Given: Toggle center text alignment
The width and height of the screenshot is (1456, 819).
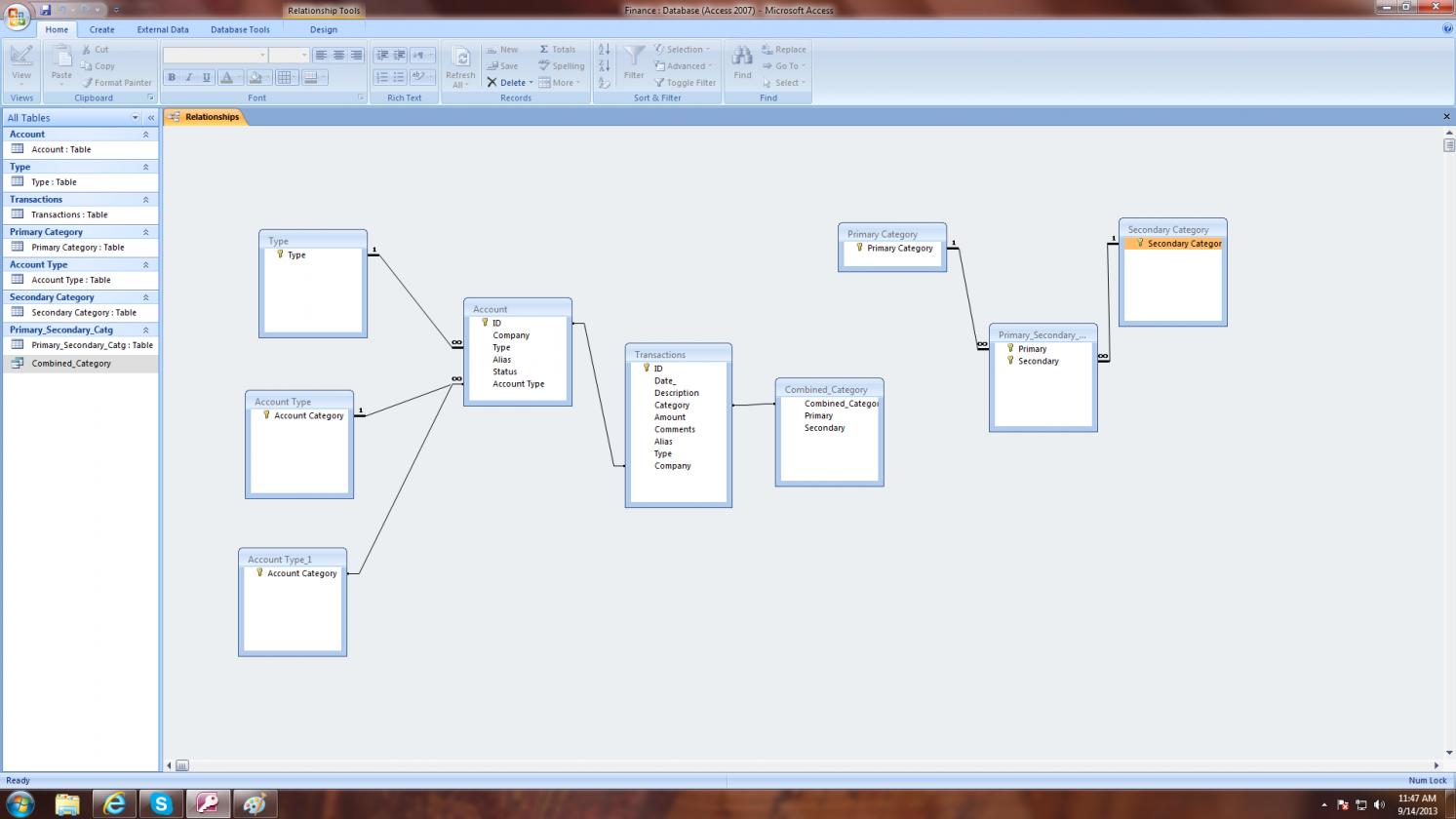Looking at the screenshot, I should [x=338, y=56].
